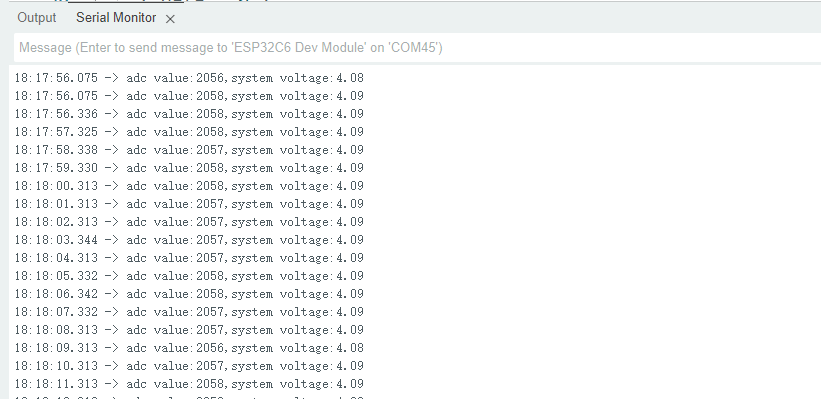Close the Serial Monitor tab

pos(170,19)
